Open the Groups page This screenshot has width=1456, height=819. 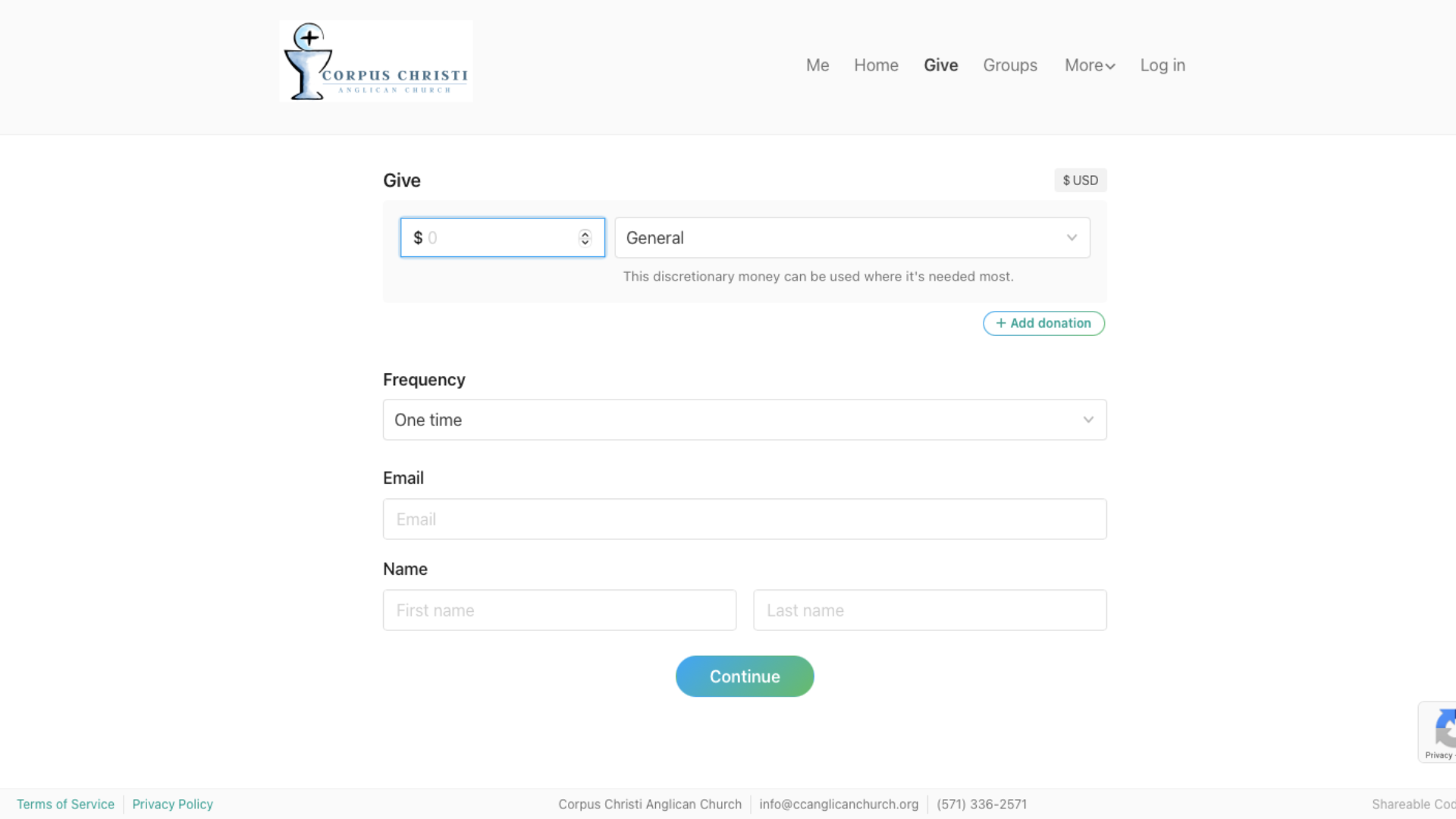point(1009,65)
